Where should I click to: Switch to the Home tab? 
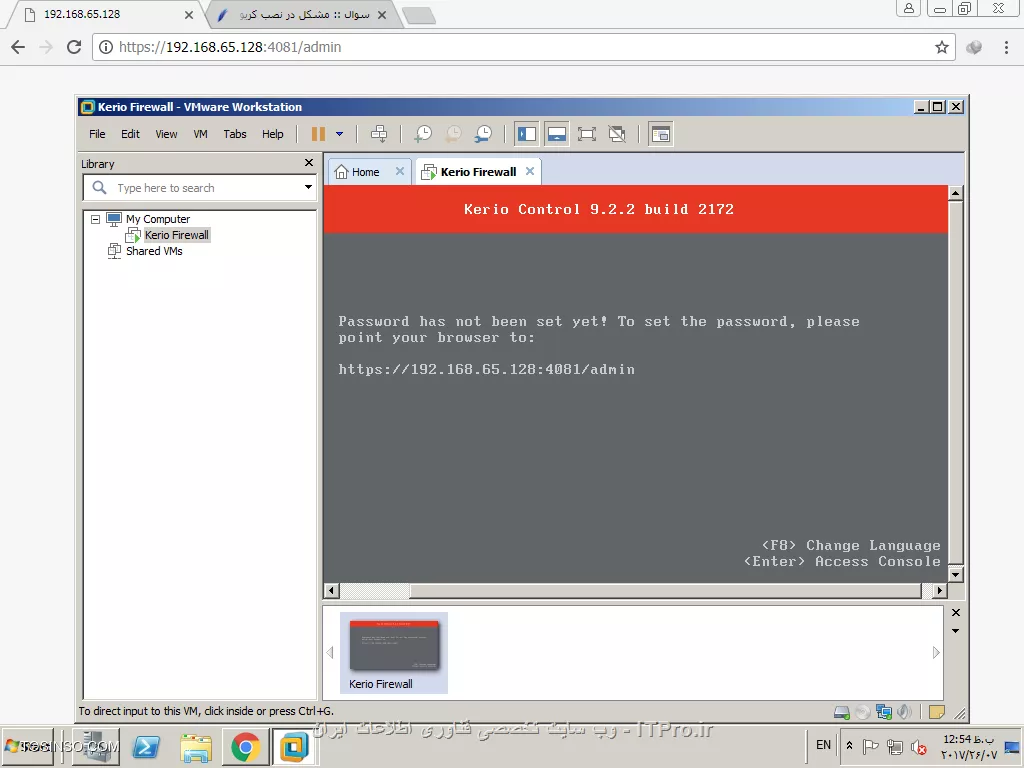pos(364,172)
